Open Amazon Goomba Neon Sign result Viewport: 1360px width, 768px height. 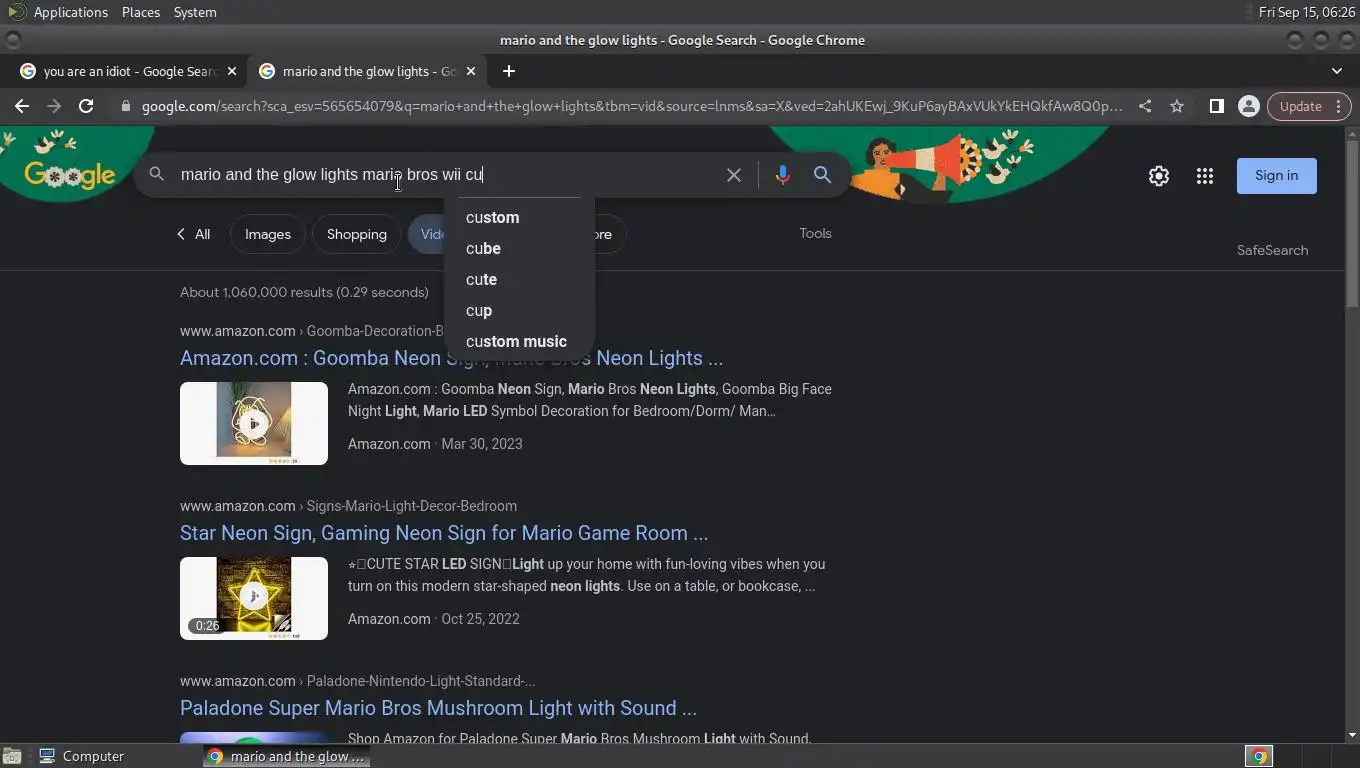click(451, 358)
